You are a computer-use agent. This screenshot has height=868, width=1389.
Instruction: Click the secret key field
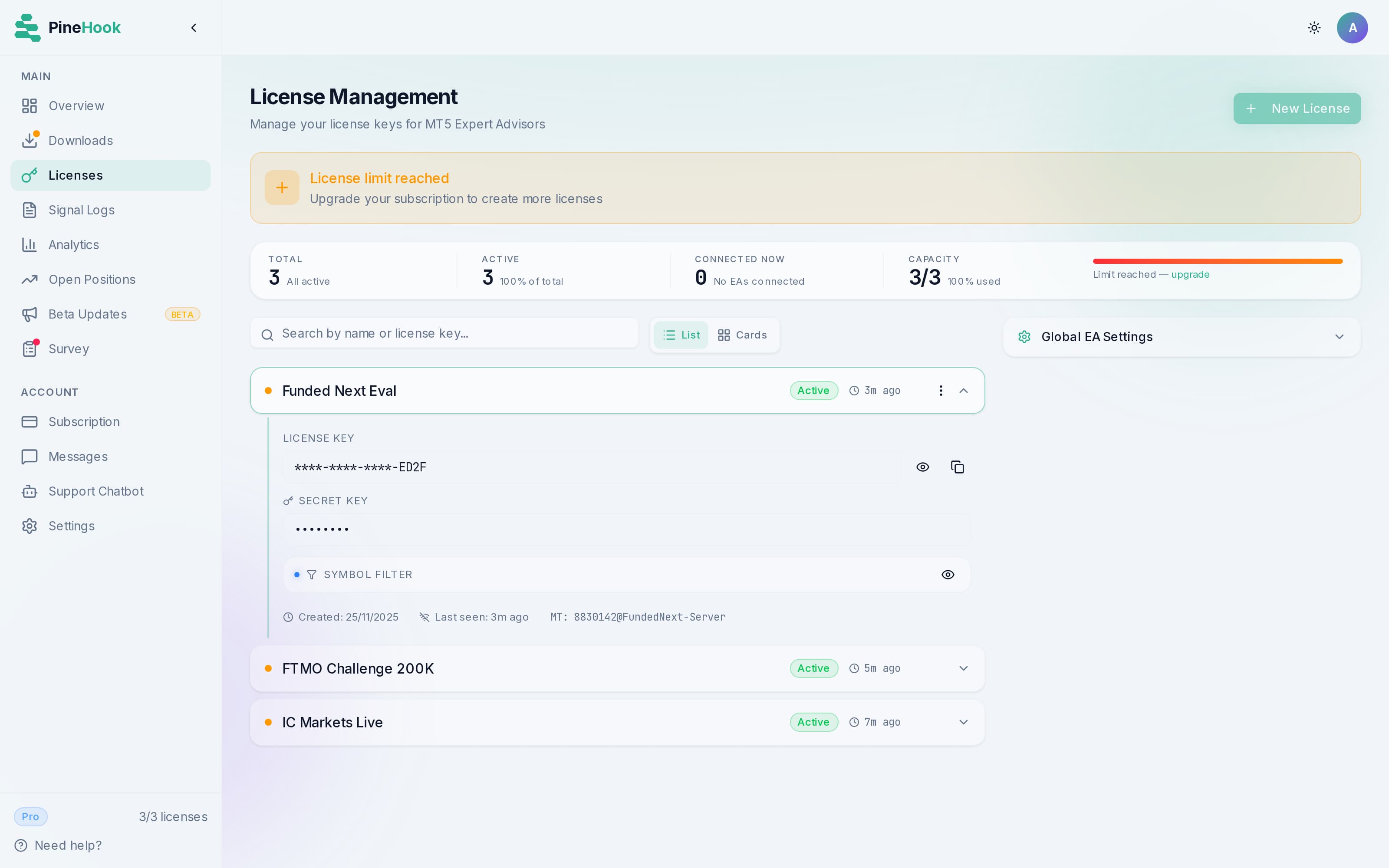click(627, 529)
